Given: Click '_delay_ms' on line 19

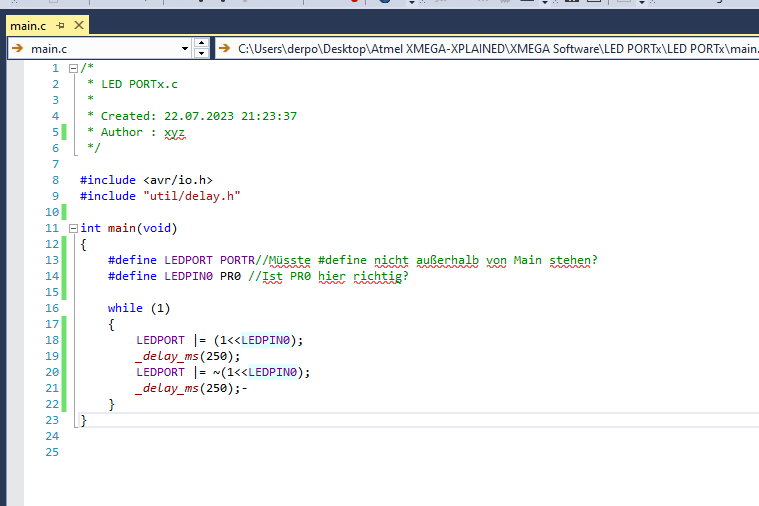Looking at the screenshot, I should coord(167,356).
